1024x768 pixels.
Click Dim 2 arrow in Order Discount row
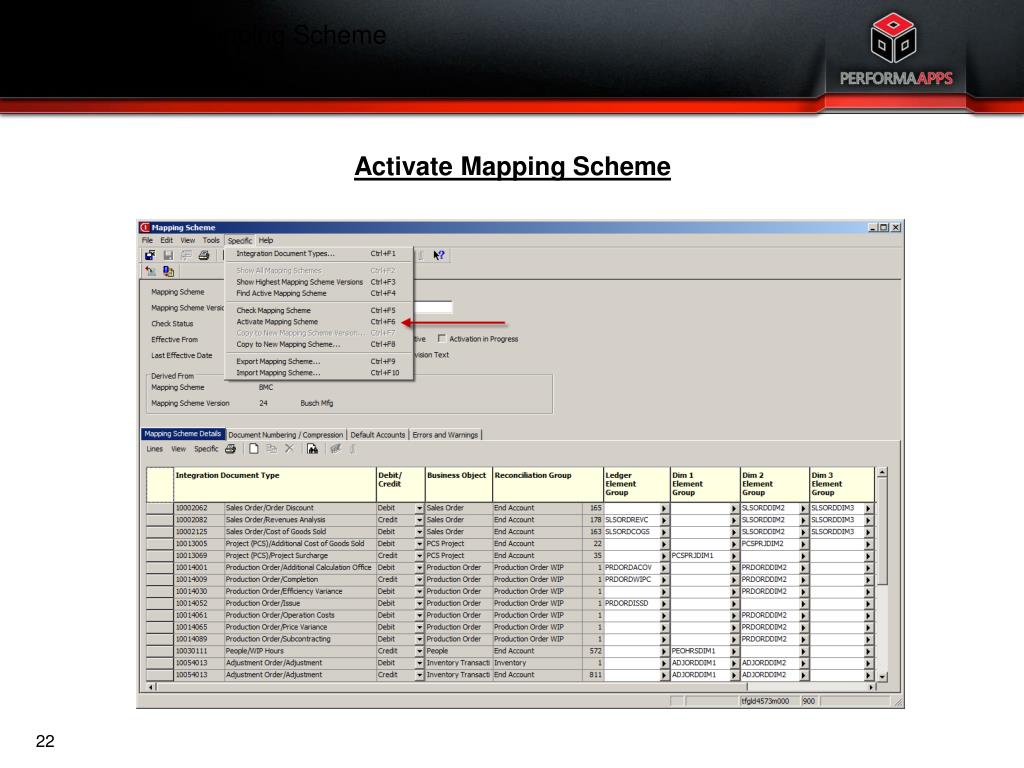coord(803,509)
